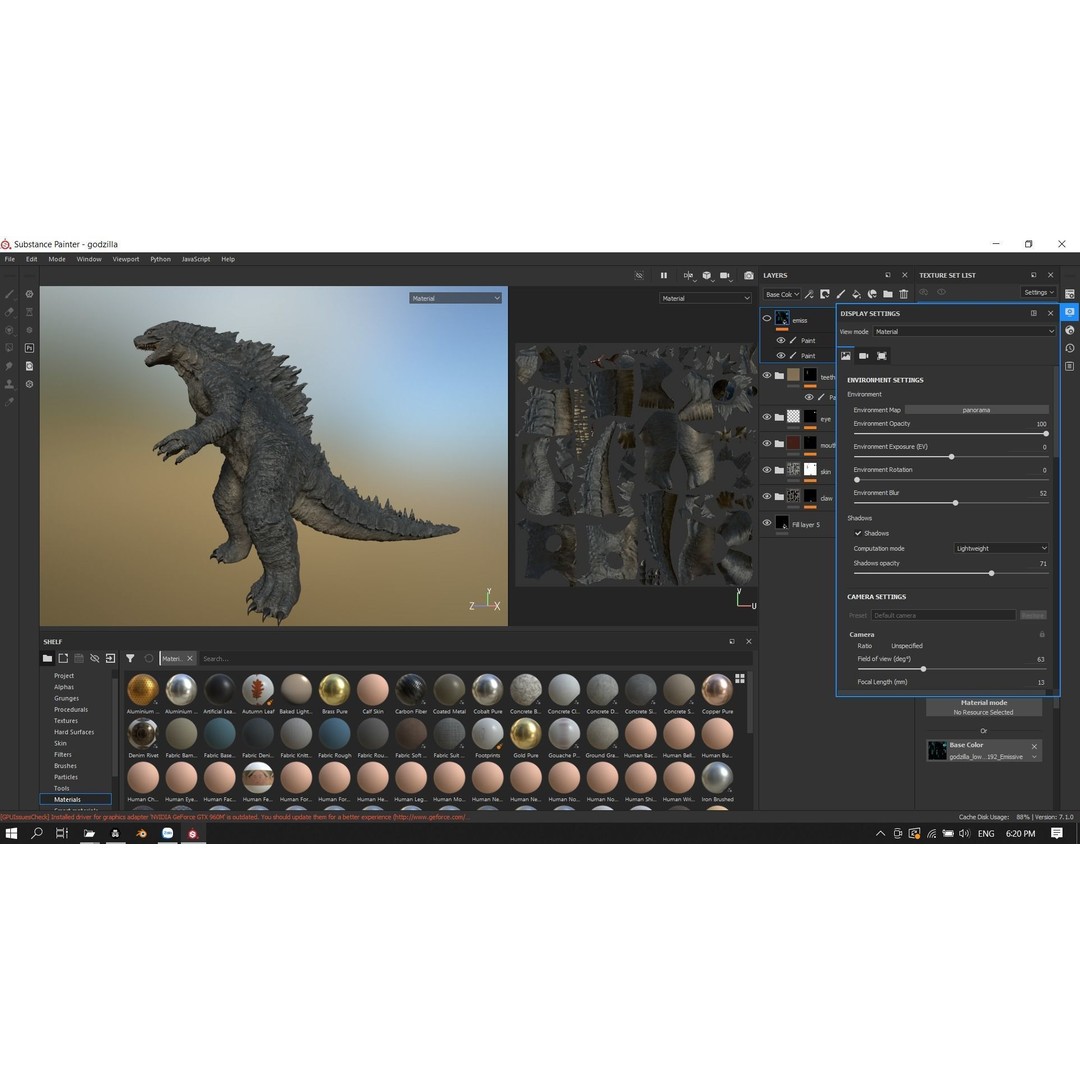Viewport: 1080px width, 1080px height.
Task: Open the Texture Set Settings dropdown
Action: point(1039,293)
